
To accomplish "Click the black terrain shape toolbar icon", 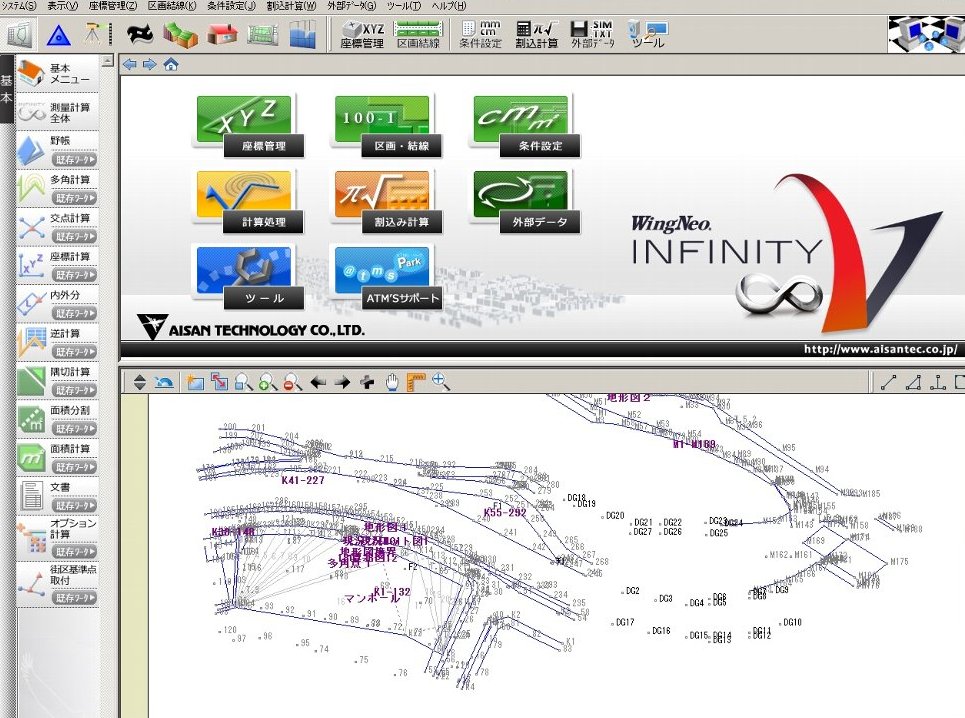I will click(140, 34).
